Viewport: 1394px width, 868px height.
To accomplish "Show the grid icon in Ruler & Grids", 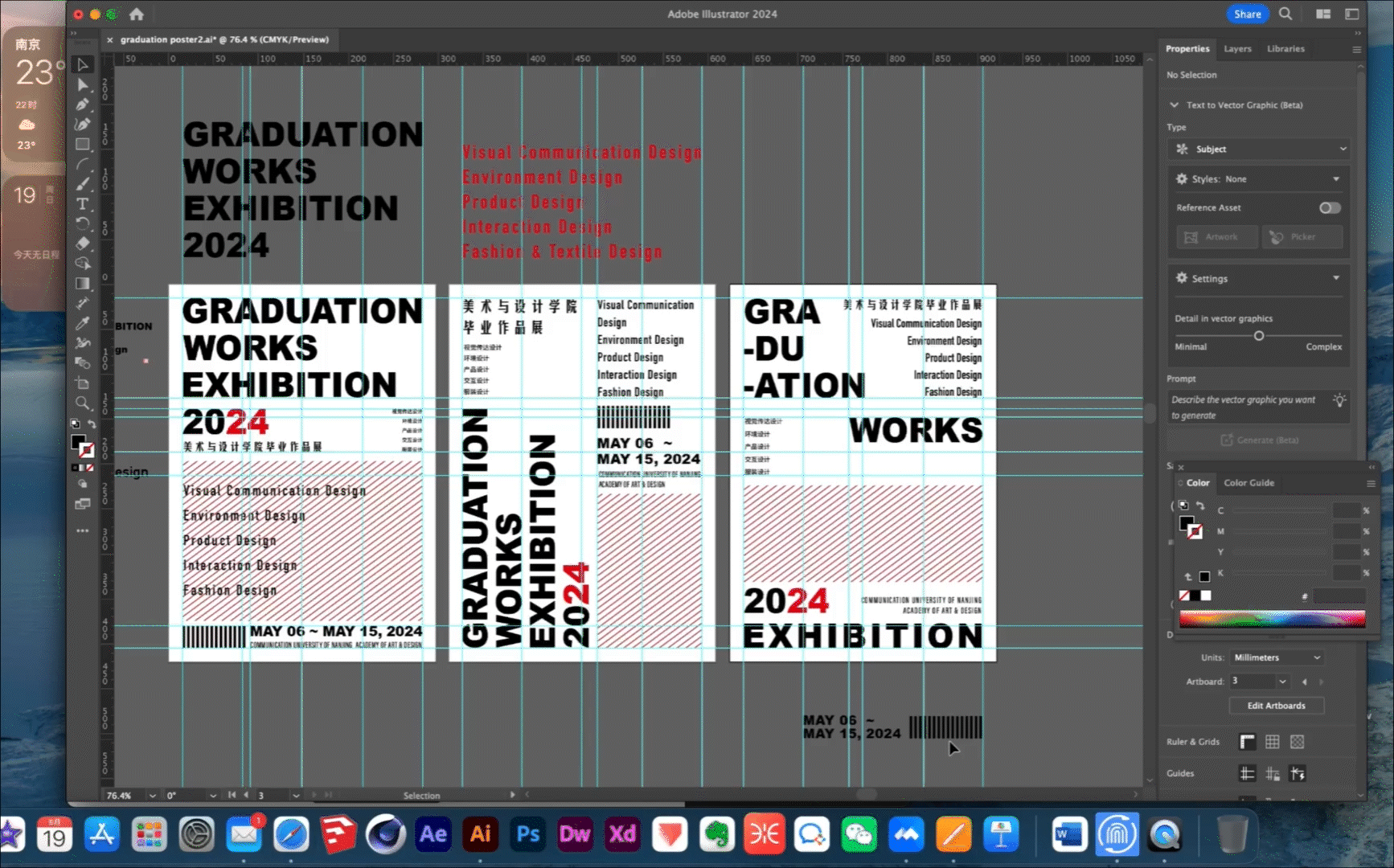I will tap(1272, 742).
